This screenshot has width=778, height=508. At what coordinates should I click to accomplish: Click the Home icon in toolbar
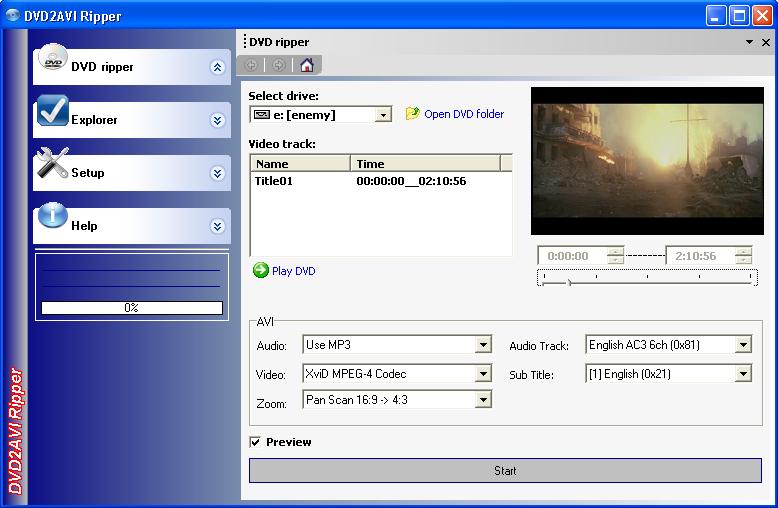click(307, 65)
